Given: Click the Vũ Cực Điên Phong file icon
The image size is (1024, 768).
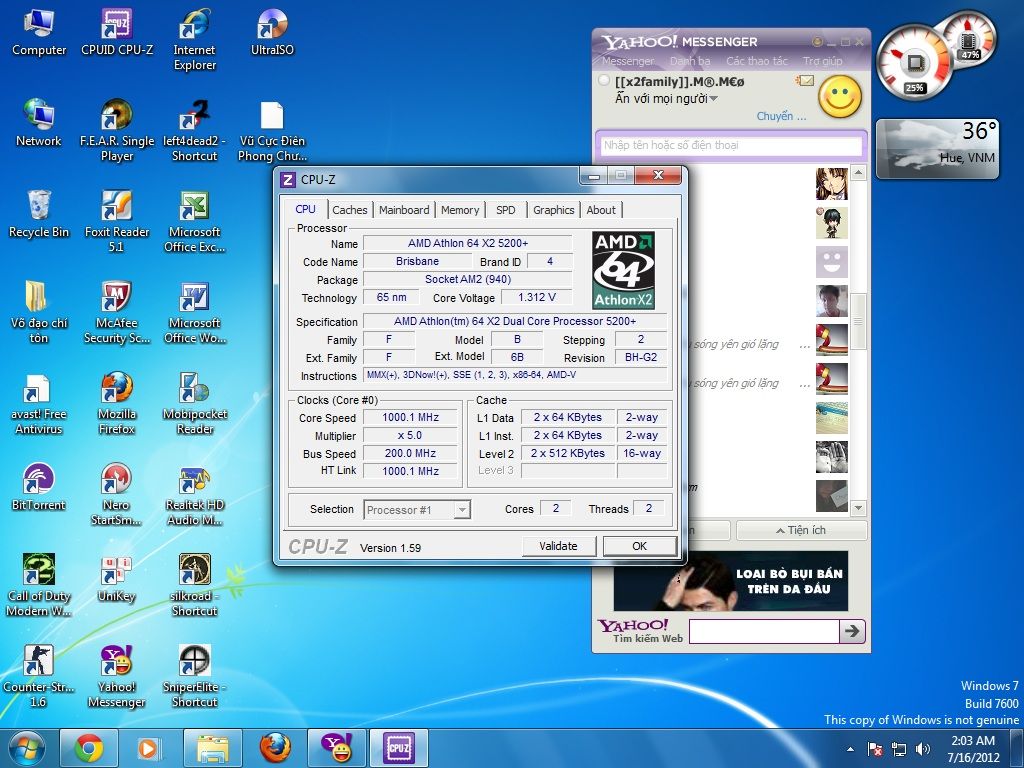Looking at the screenshot, I should pos(272,130).
